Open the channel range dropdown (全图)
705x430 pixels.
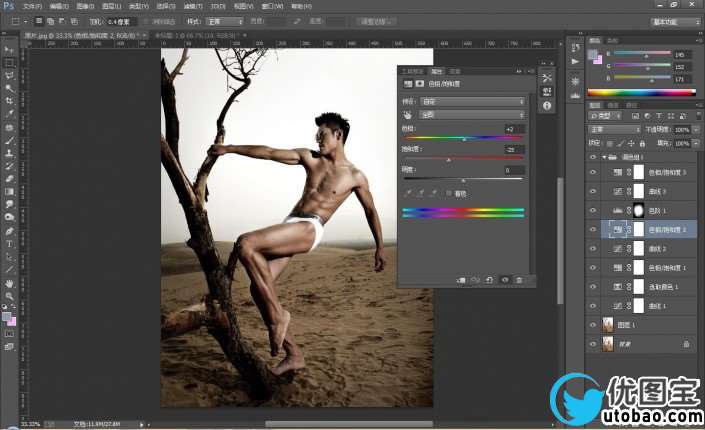click(472, 115)
